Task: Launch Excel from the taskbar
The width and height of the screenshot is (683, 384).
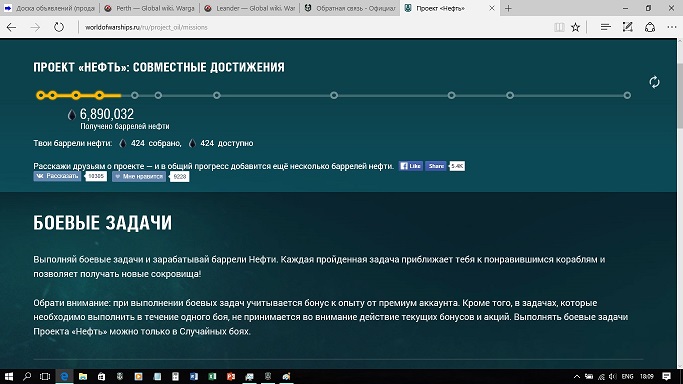Action: pyautogui.click(x=212, y=377)
